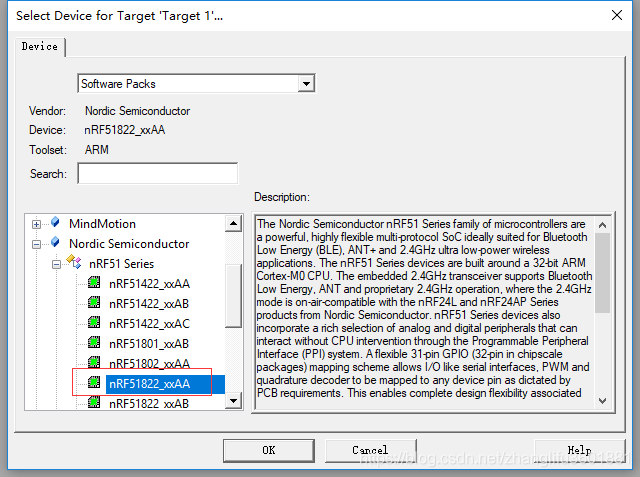Click description box scroll down arrow

tap(602, 401)
